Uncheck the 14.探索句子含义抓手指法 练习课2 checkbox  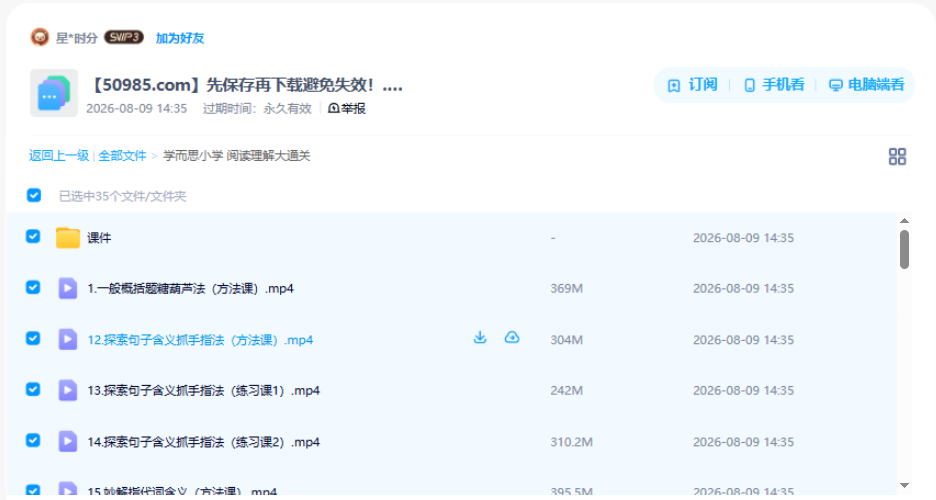tap(33, 440)
